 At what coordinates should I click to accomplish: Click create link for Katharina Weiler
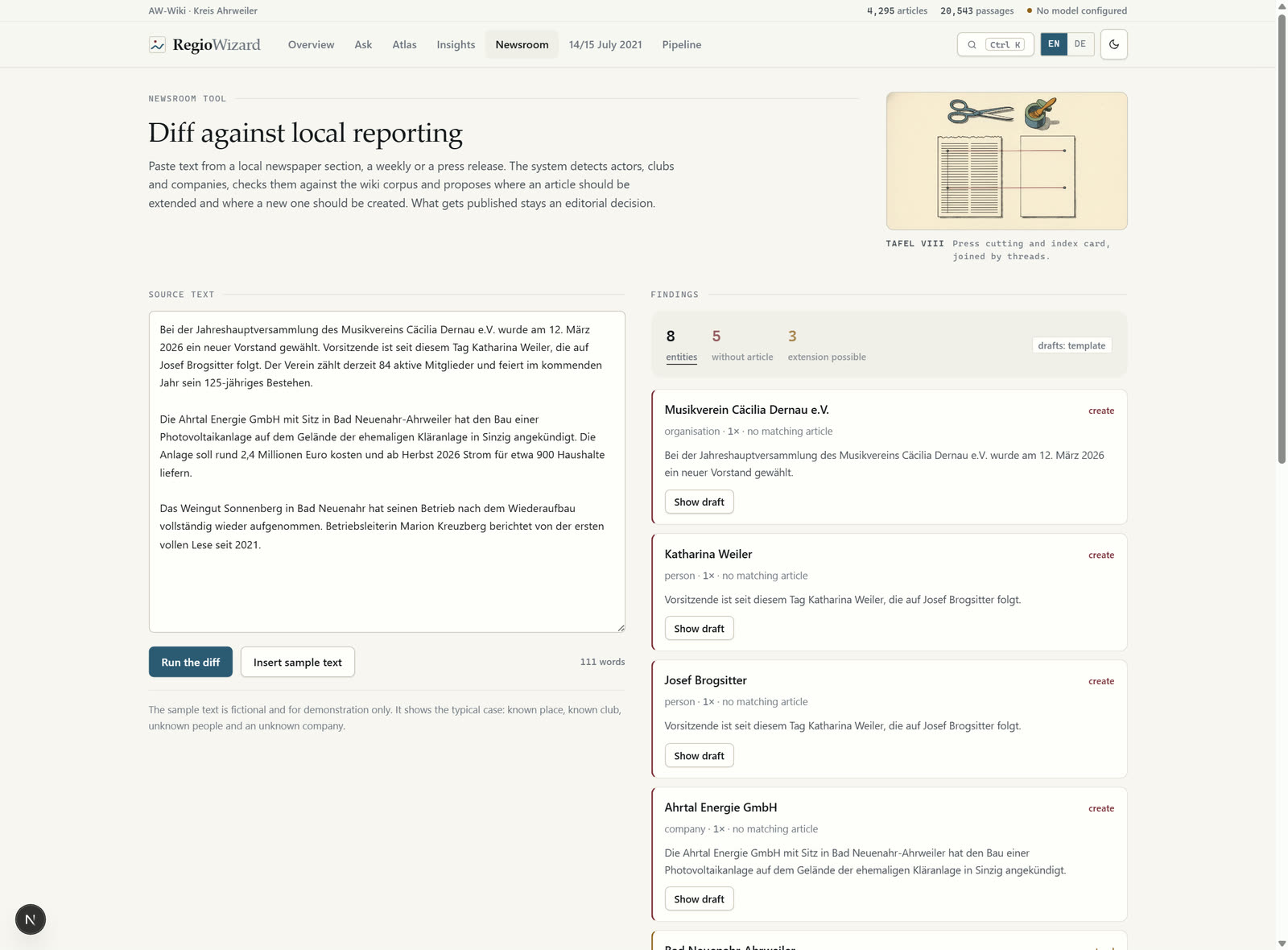1101,555
